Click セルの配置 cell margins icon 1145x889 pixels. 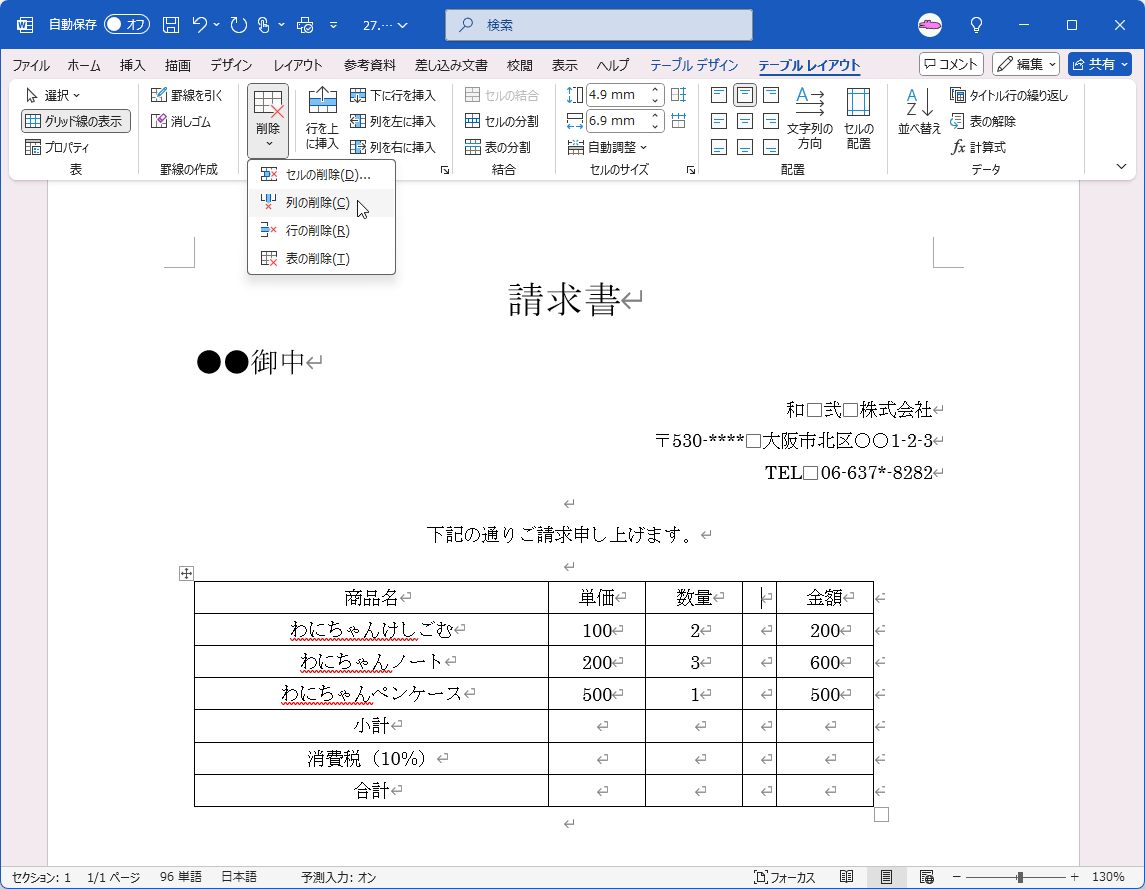point(859,119)
